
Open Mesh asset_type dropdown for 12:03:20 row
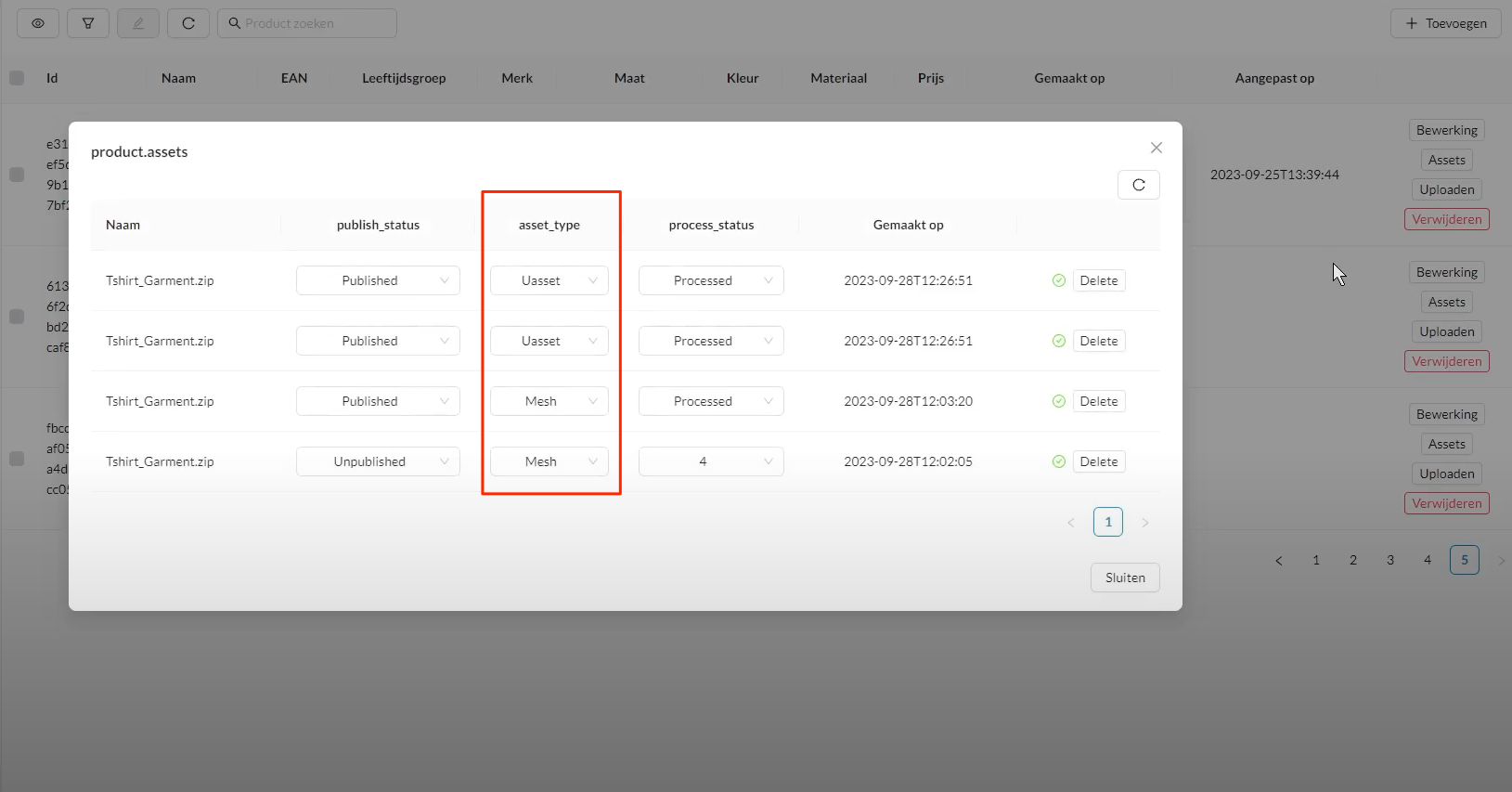point(549,401)
